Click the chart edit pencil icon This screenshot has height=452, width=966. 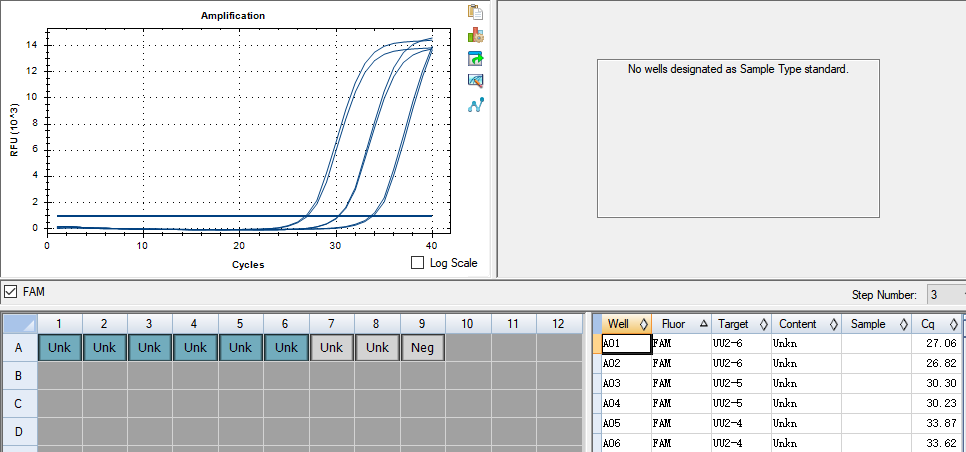[475, 81]
